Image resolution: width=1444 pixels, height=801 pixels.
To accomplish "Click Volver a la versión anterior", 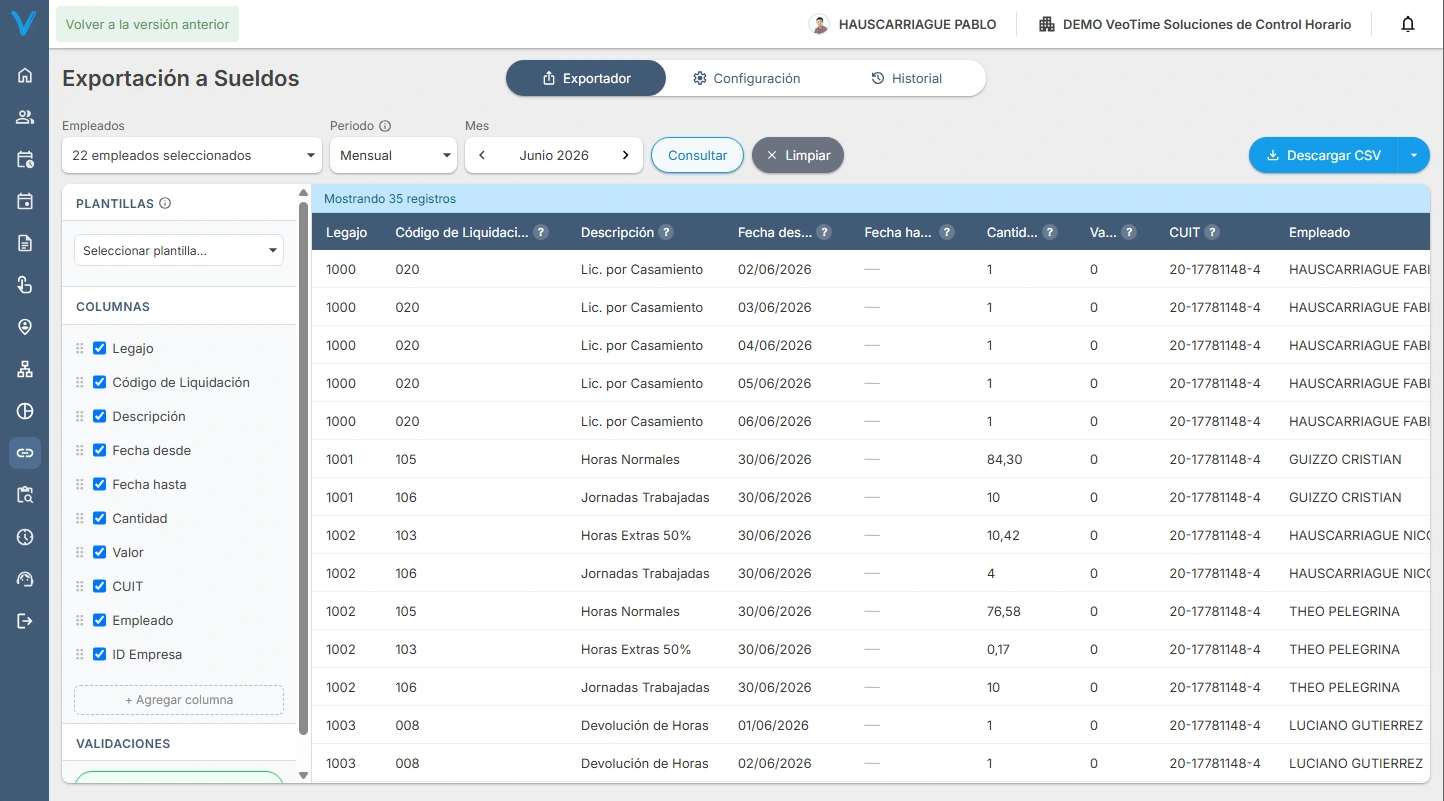I will coord(147,24).
